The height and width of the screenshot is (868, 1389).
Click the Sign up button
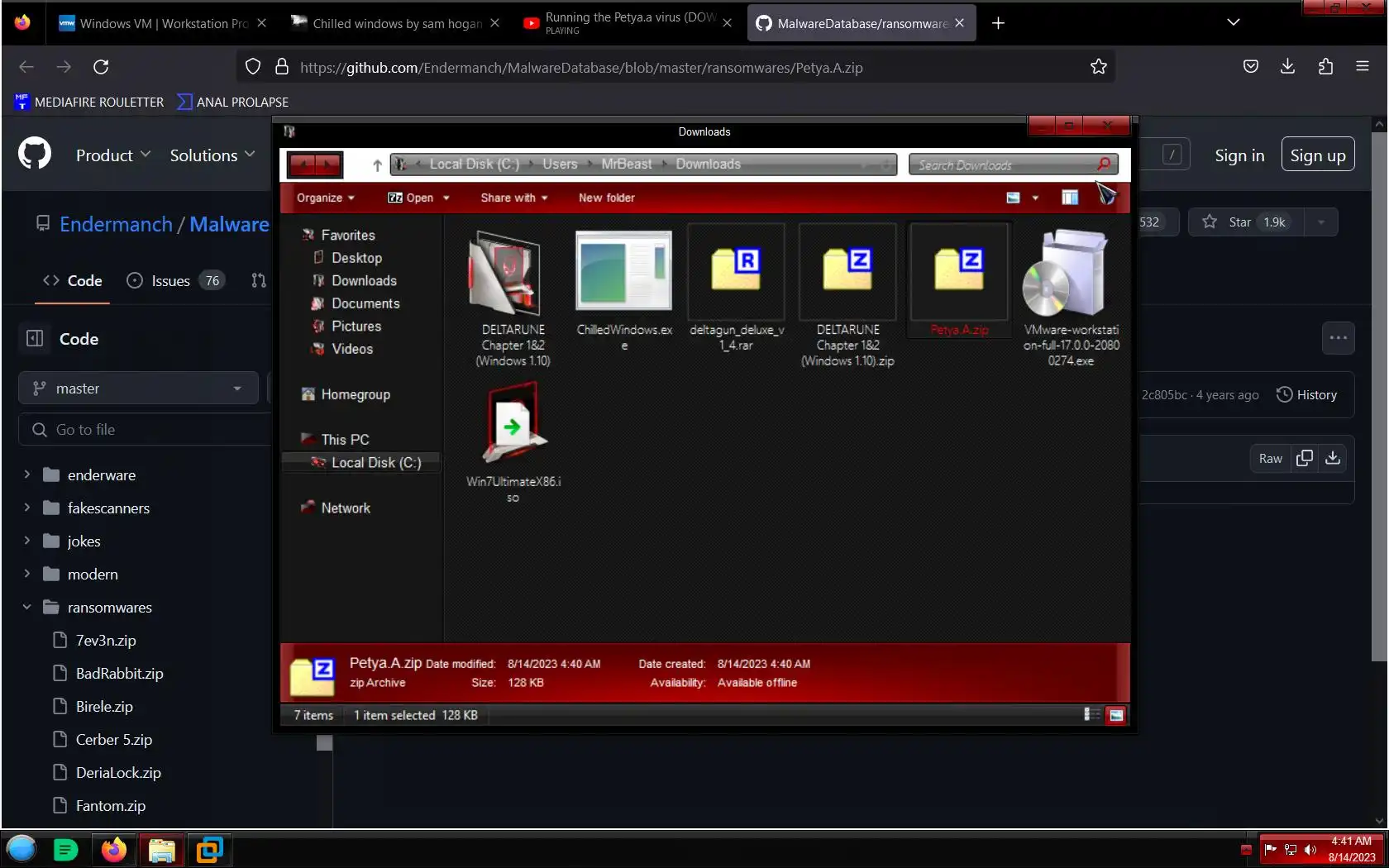[x=1318, y=155]
